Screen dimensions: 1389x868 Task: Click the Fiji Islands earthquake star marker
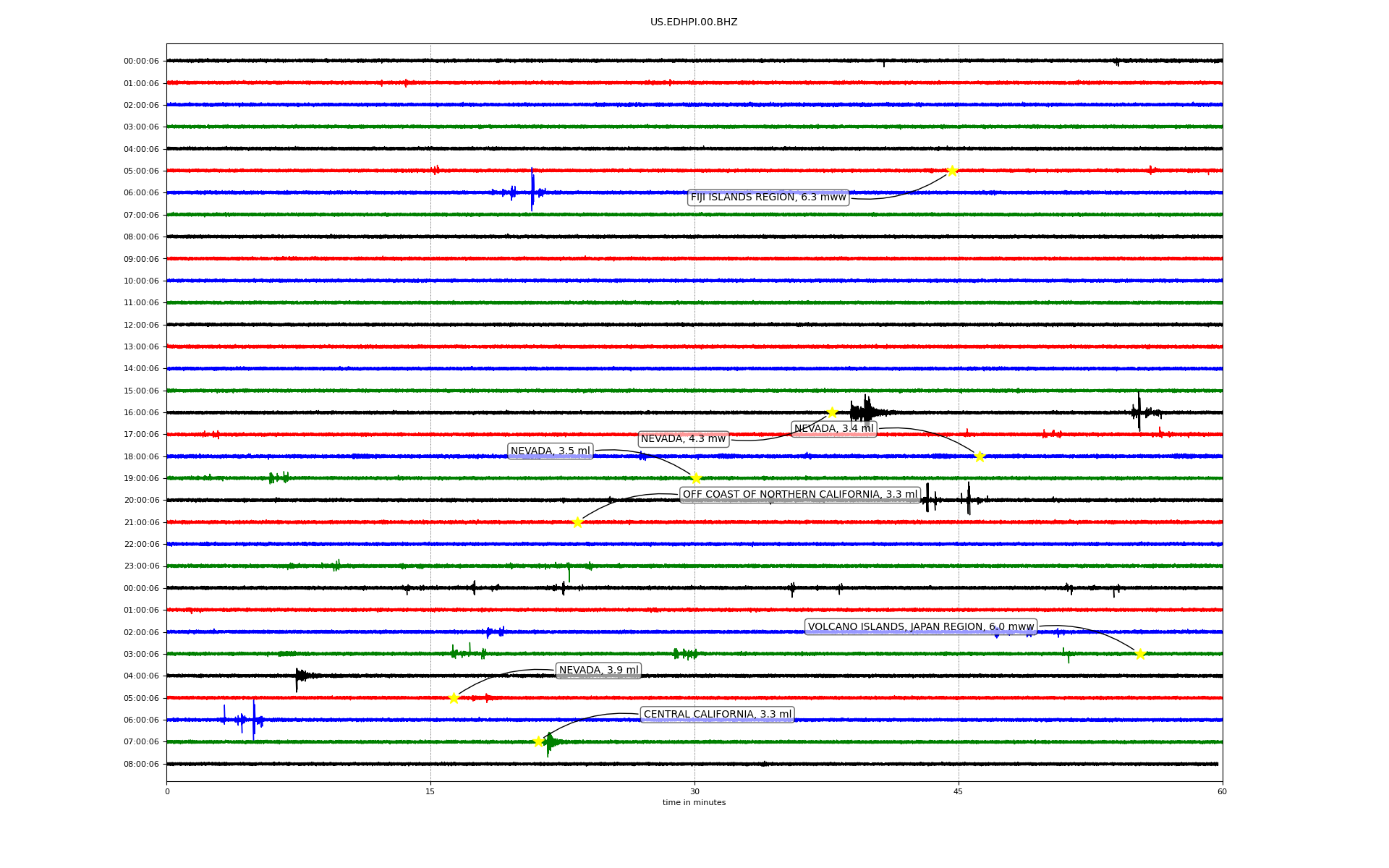tap(952, 171)
